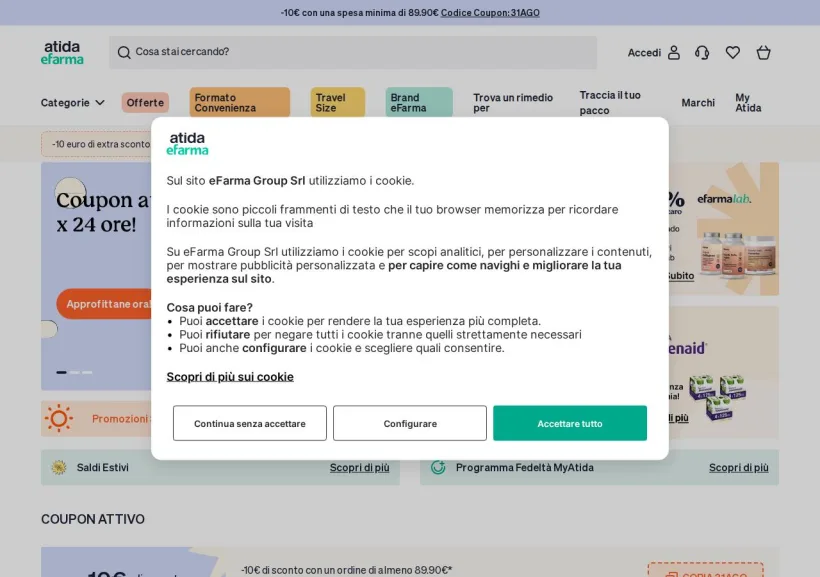Click the Saldi Estivi label
This screenshot has height=577, width=820.
point(102,467)
